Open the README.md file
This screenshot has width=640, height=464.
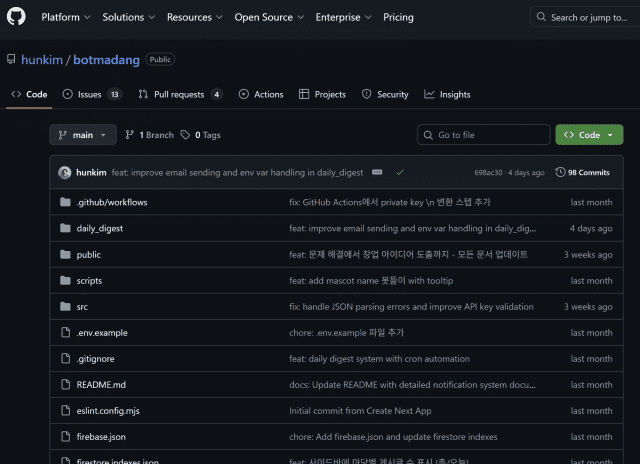[x=101, y=384]
